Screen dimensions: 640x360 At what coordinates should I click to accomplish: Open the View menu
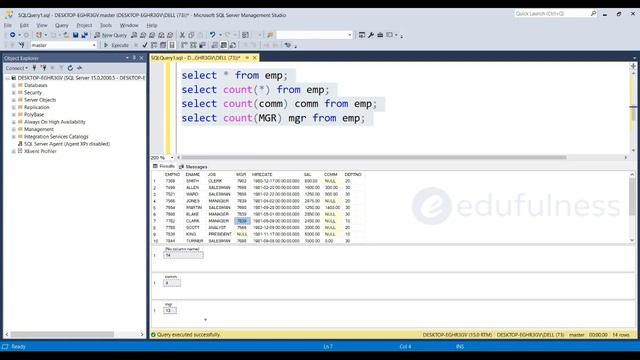[42, 25]
